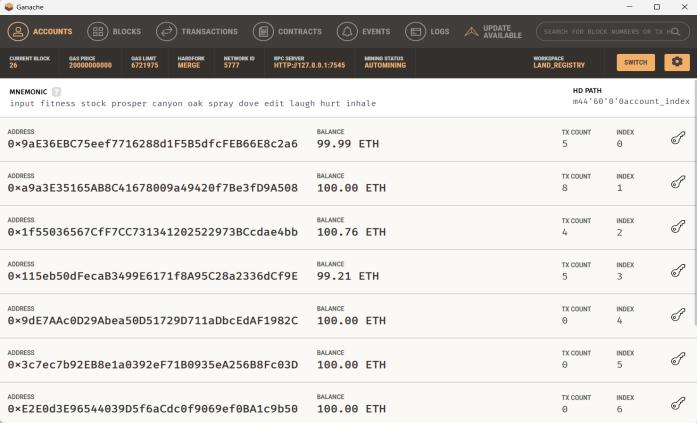Click the hardfork value MERGE
Image resolution: width=697 pixels, height=423 pixels.
coord(189,65)
